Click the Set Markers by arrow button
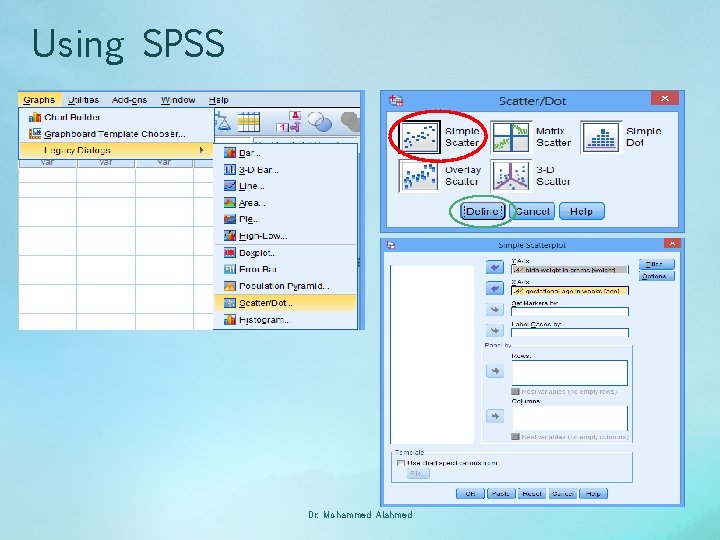This screenshot has height=540, width=720. 495,309
